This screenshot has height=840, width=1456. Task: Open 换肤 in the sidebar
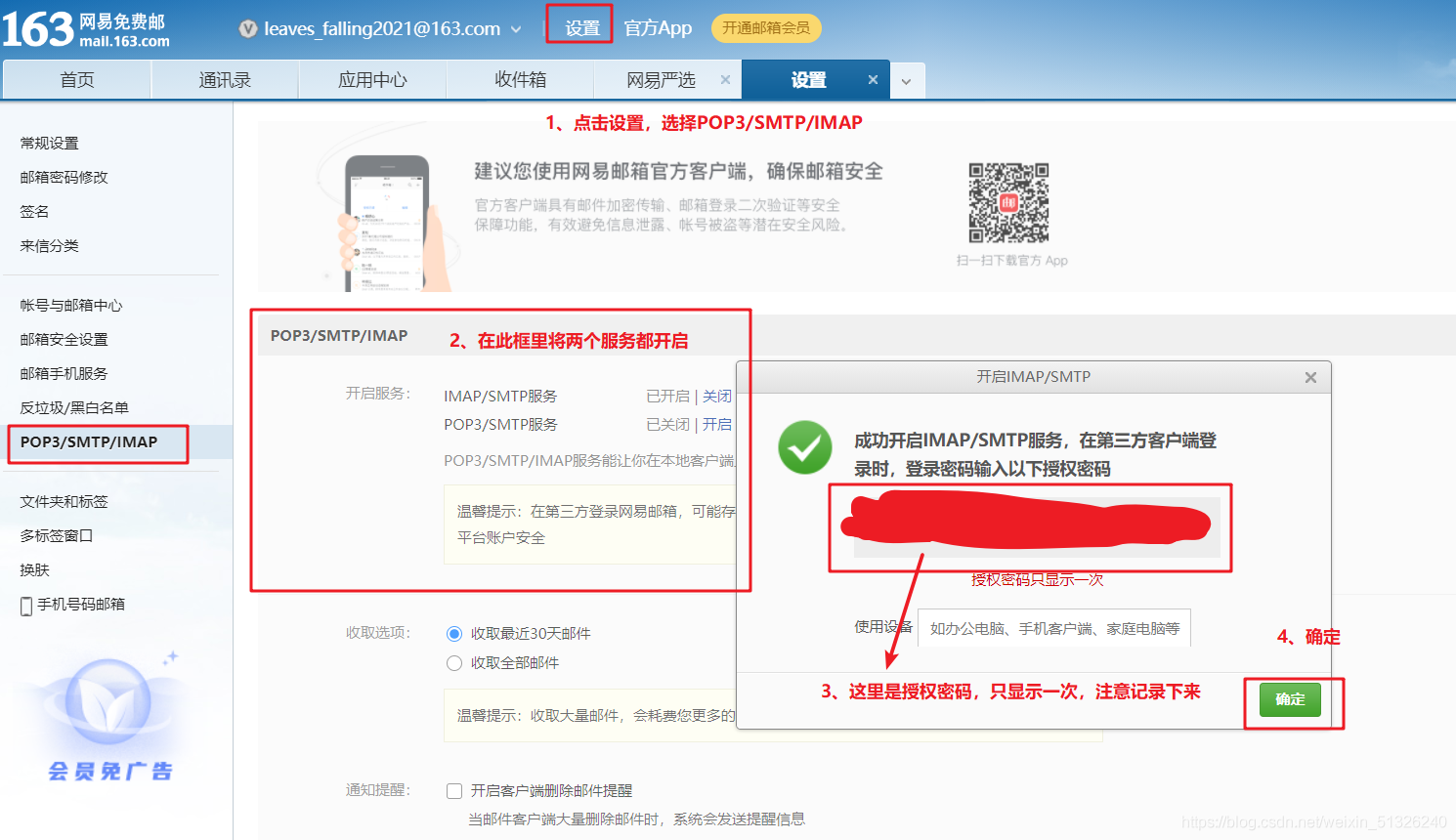(x=34, y=570)
